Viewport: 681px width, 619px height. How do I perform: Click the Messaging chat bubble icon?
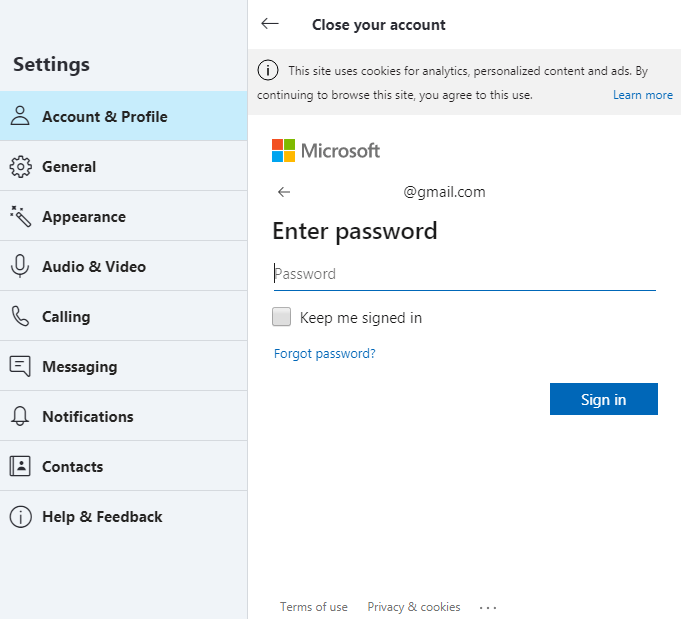20,366
